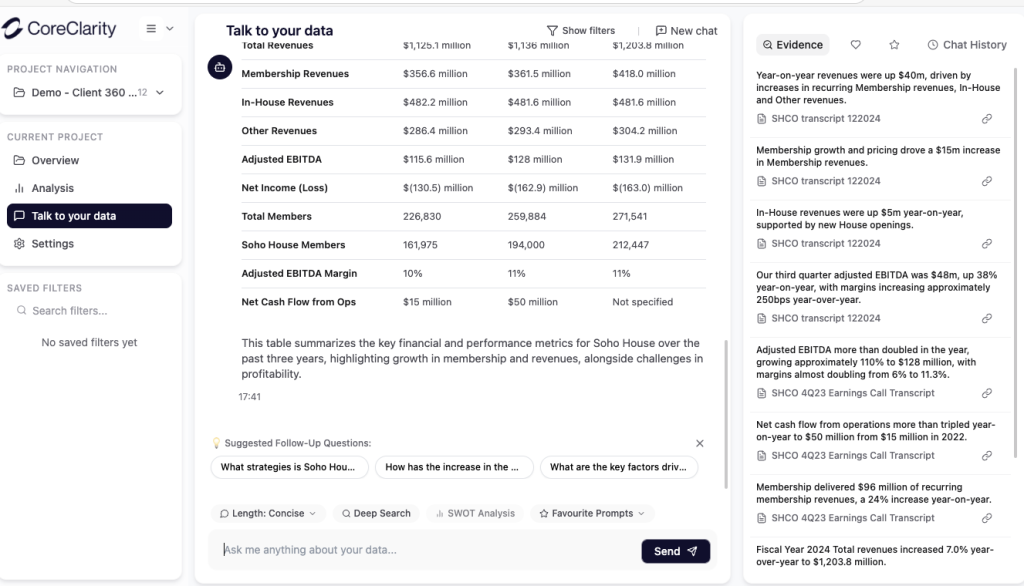Show filters for the chat

point(580,31)
